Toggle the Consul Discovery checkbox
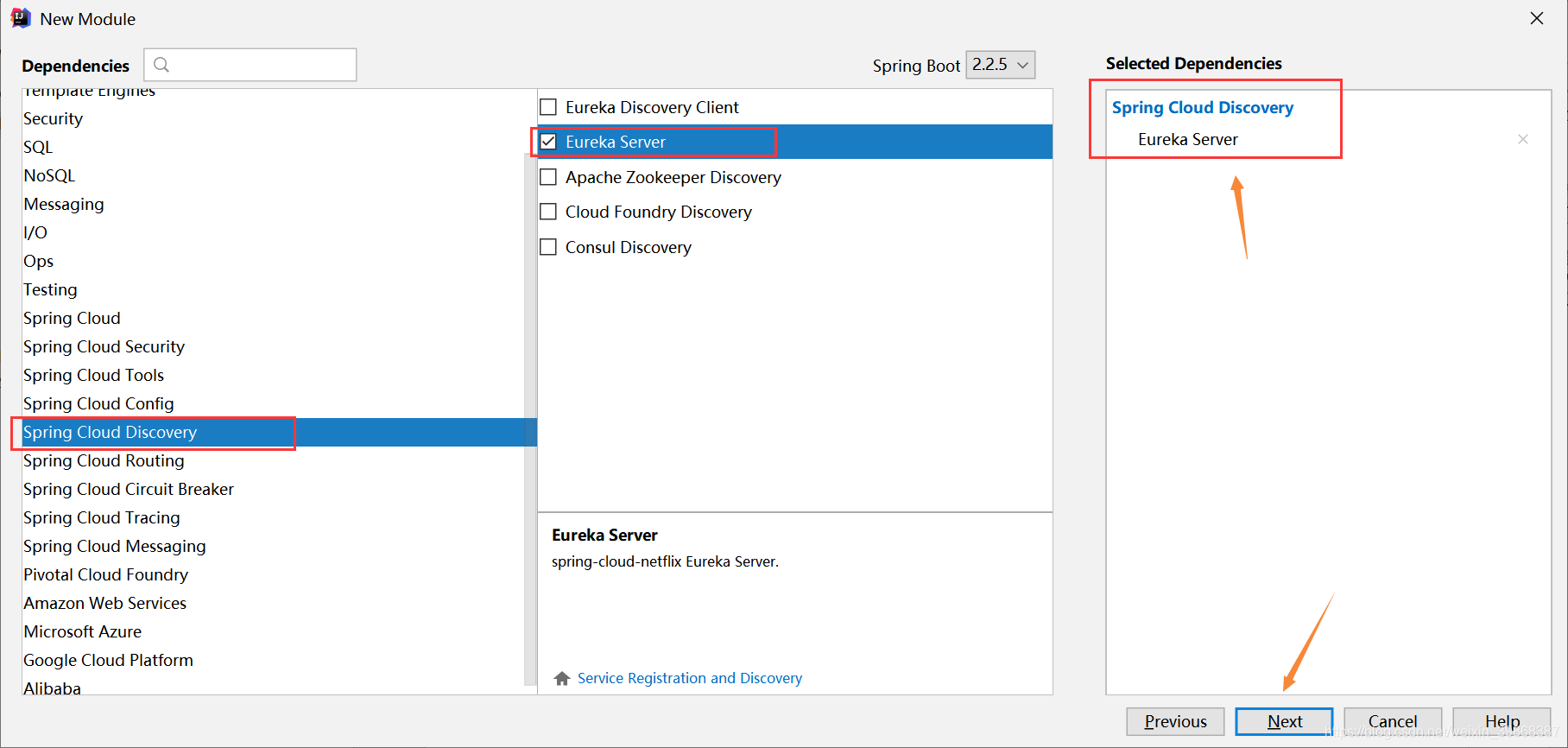Image resolution: width=1568 pixels, height=748 pixels. 548,247
